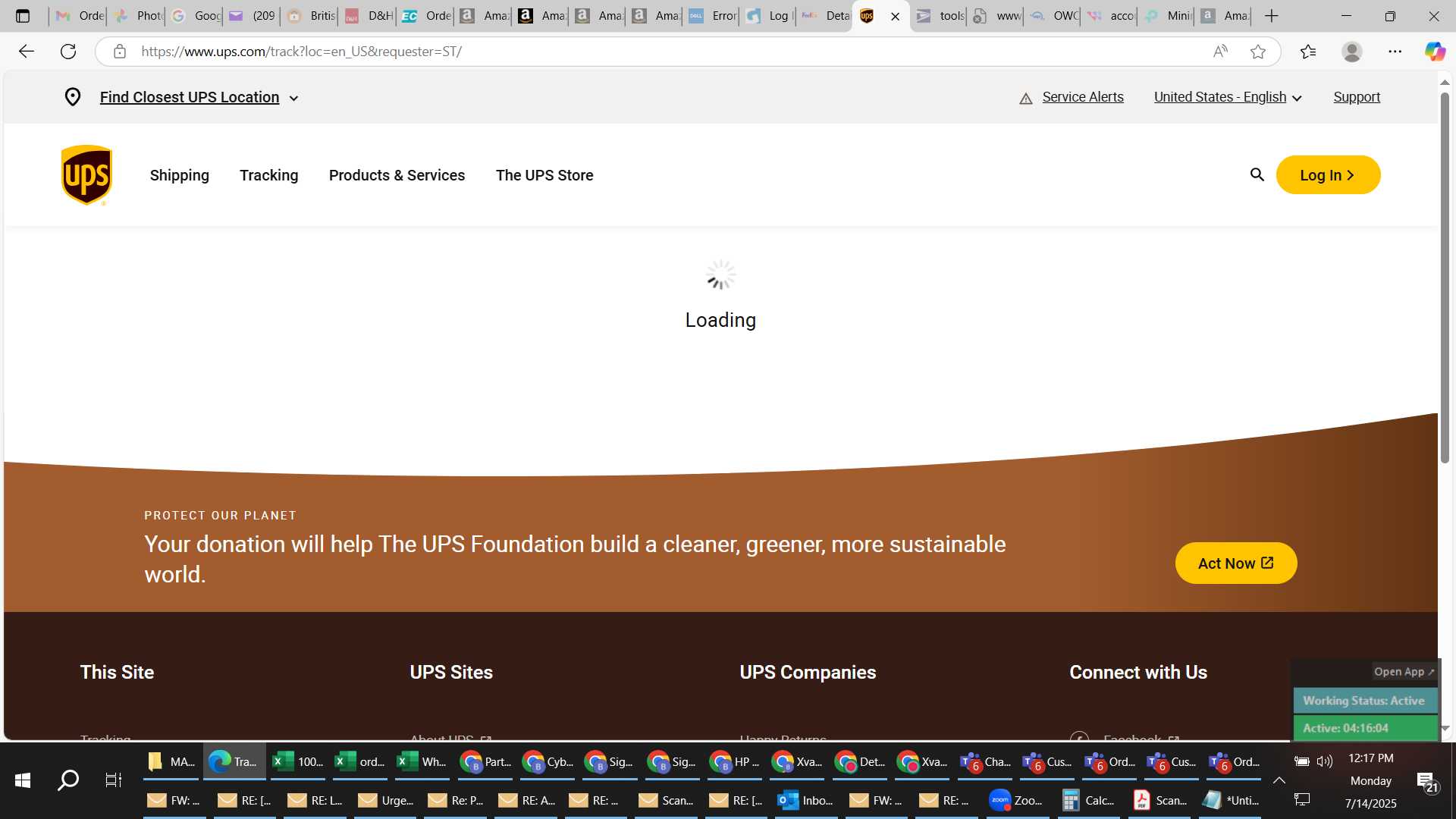Open Task View on taskbar
This screenshot has width=1456, height=819.
coord(114,780)
